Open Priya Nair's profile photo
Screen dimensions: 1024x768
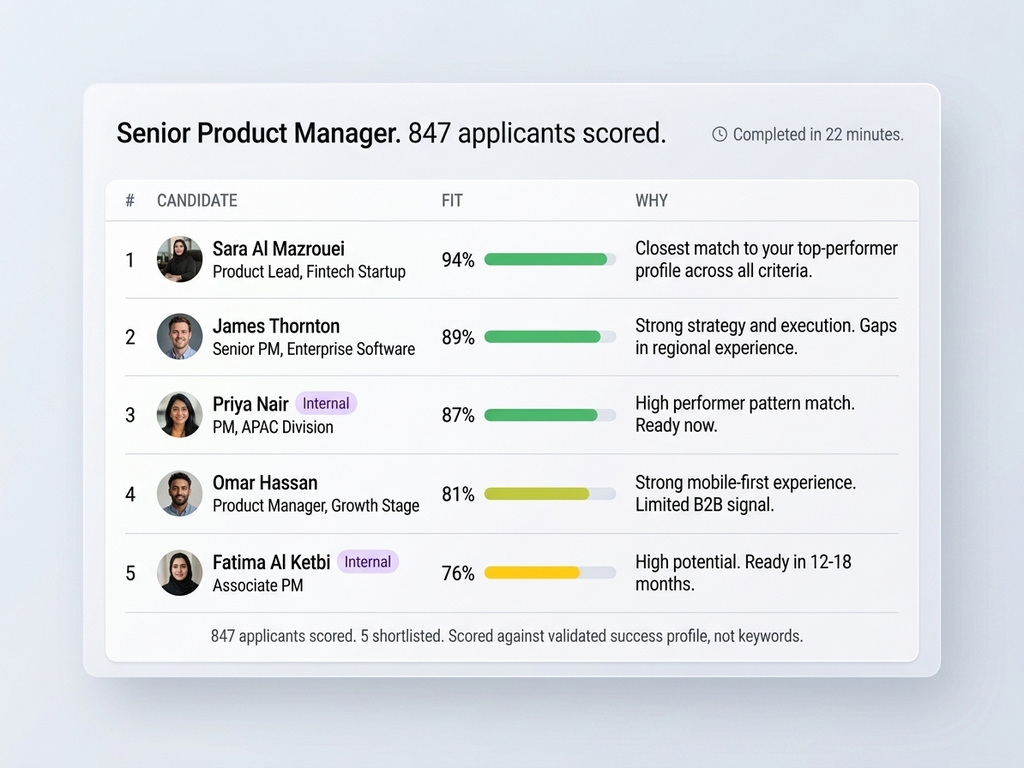click(180, 415)
